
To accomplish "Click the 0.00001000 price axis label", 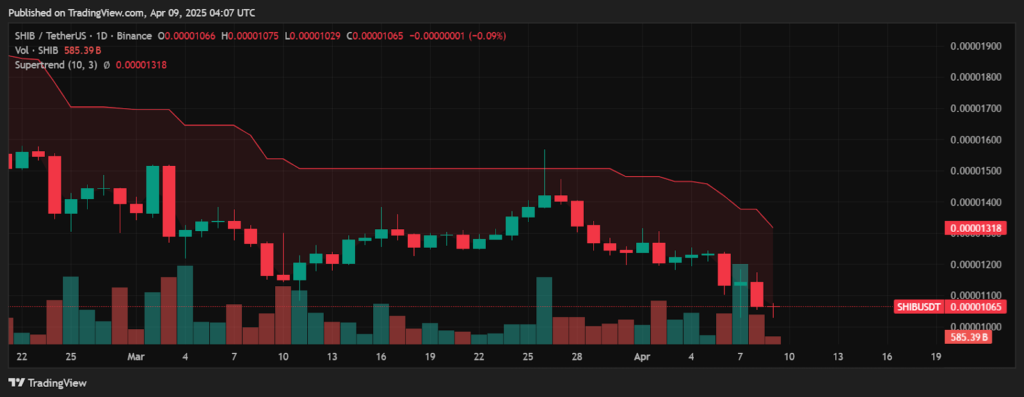I will click(x=976, y=326).
